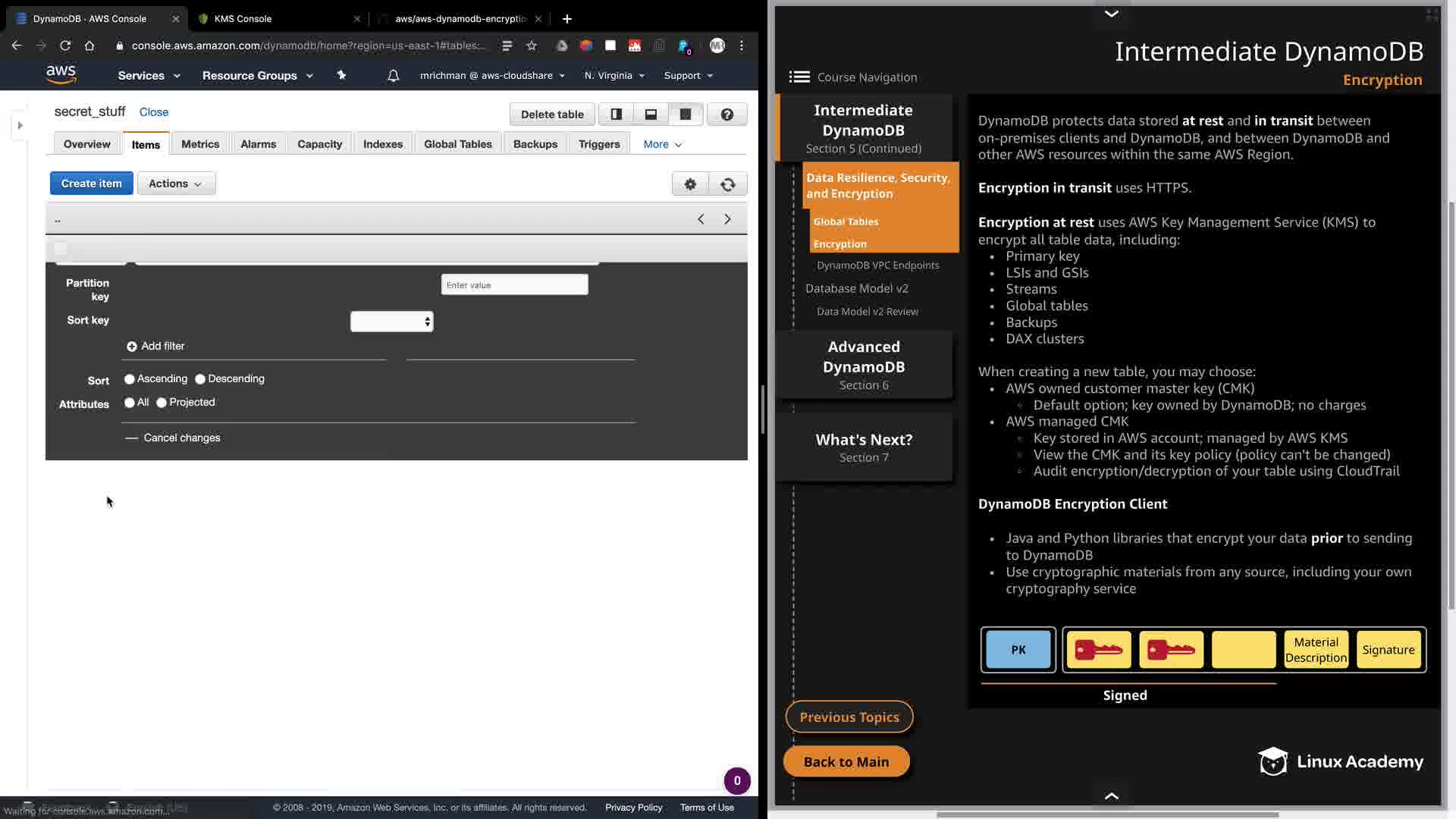The image size is (1456, 819).
Task: Select Ascending sort order
Action: point(130,379)
